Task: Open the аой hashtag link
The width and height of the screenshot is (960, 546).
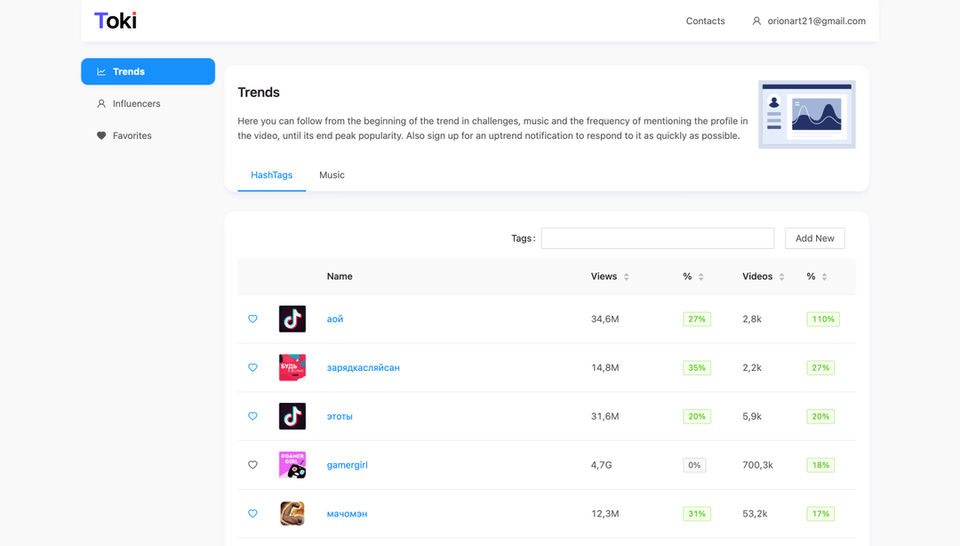Action: click(335, 319)
